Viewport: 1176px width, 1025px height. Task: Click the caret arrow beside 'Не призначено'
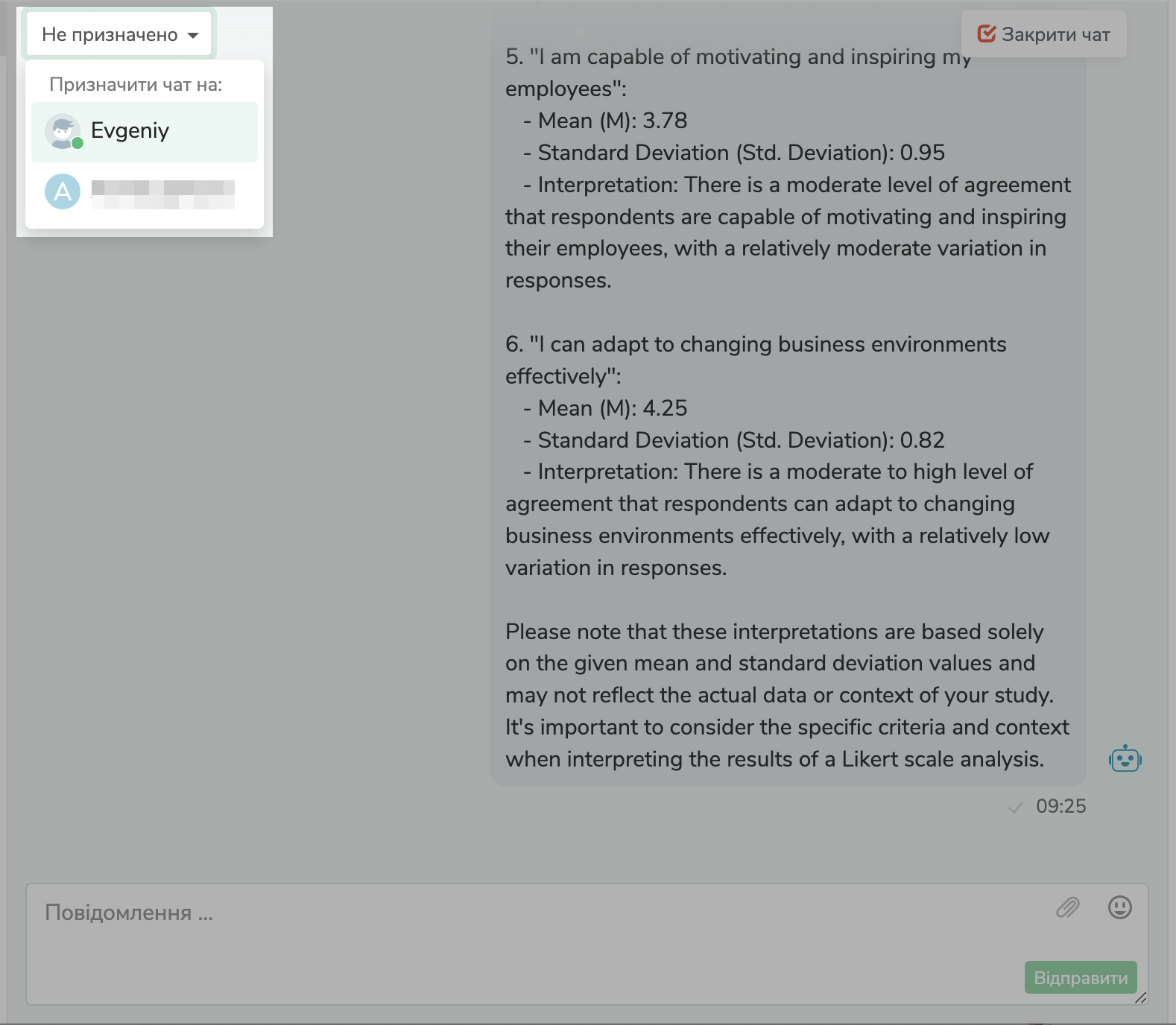click(x=193, y=36)
